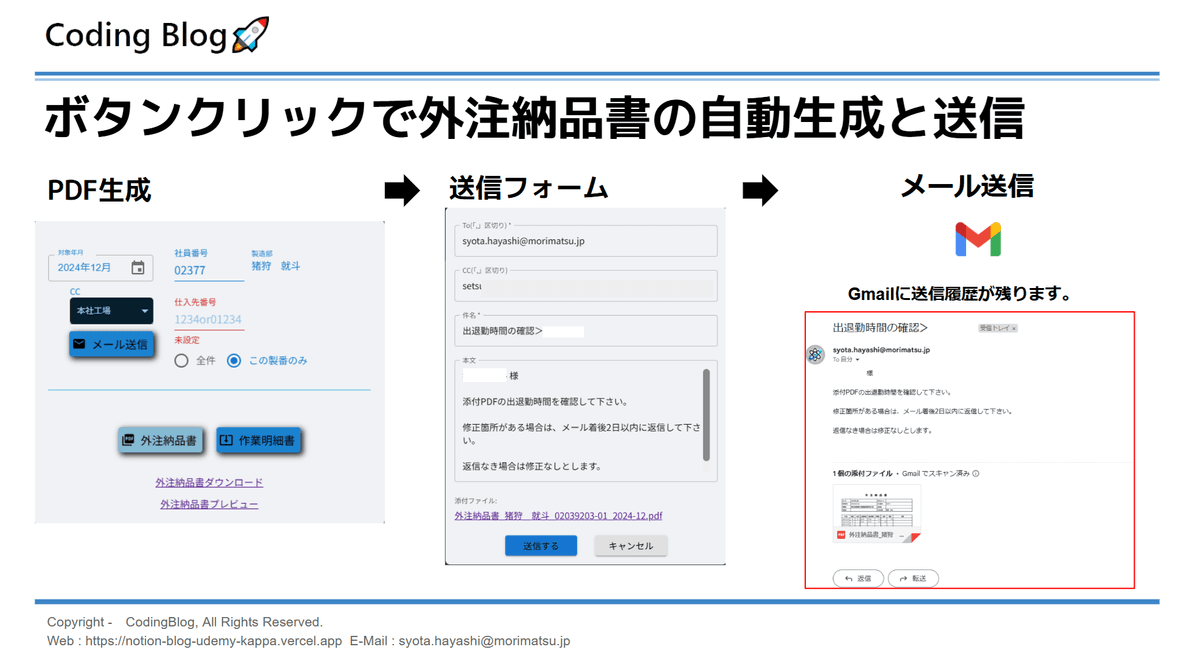This screenshot has height=672, width=1200.
Task: Cancel the send form with キャンセル
Action: [630, 546]
